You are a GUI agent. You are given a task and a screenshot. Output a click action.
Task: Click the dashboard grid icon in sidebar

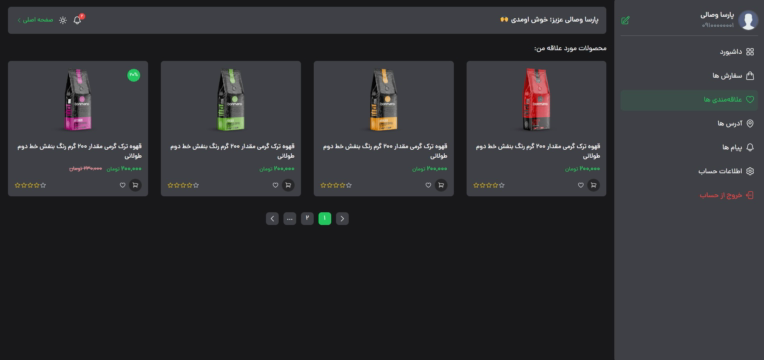coord(750,52)
